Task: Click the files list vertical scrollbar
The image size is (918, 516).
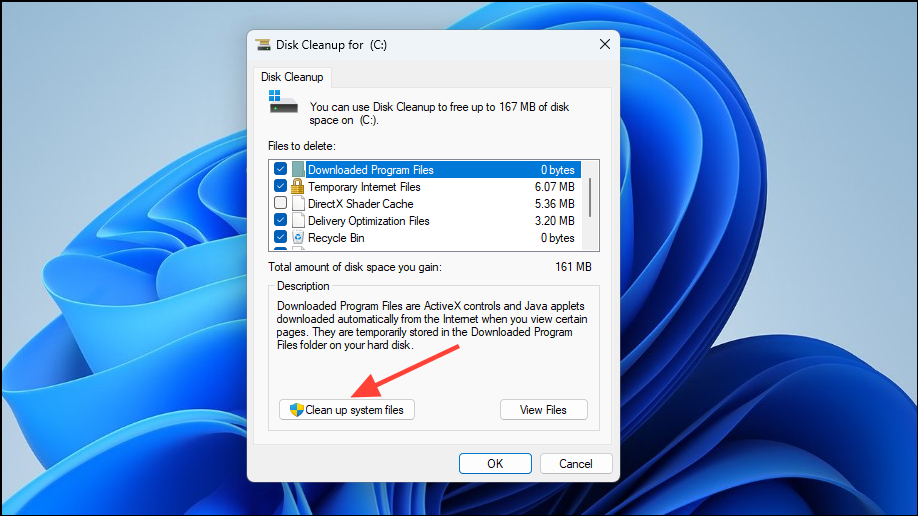Action: pos(590,197)
